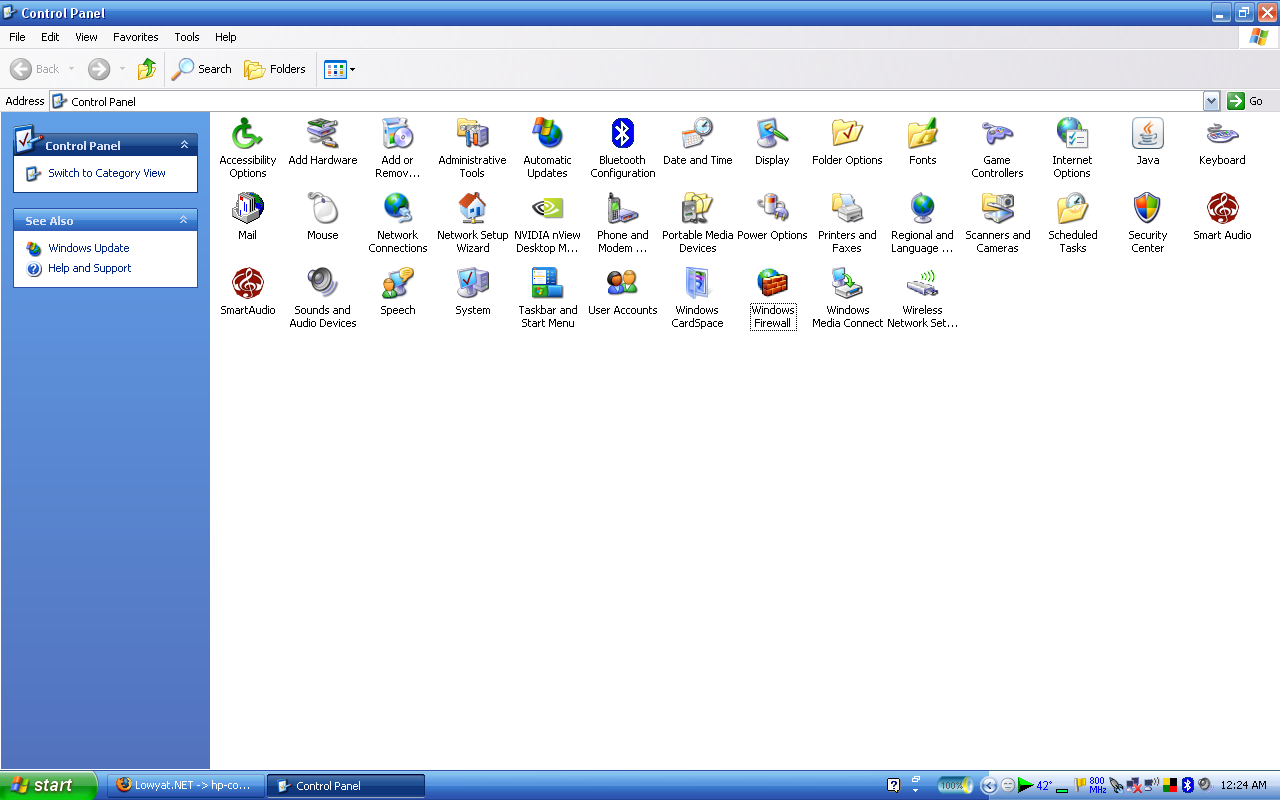Collapse the See Also sidebar section

(x=184, y=220)
